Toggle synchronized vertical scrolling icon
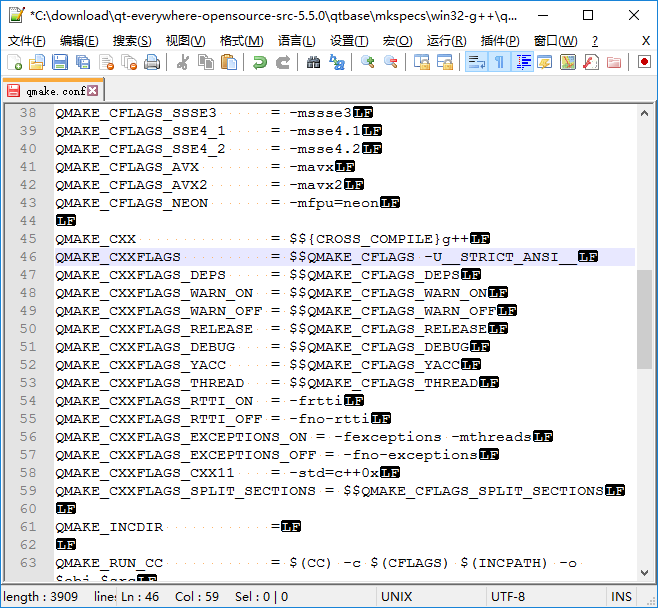Viewport: 658px width, 608px height. point(421,63)
